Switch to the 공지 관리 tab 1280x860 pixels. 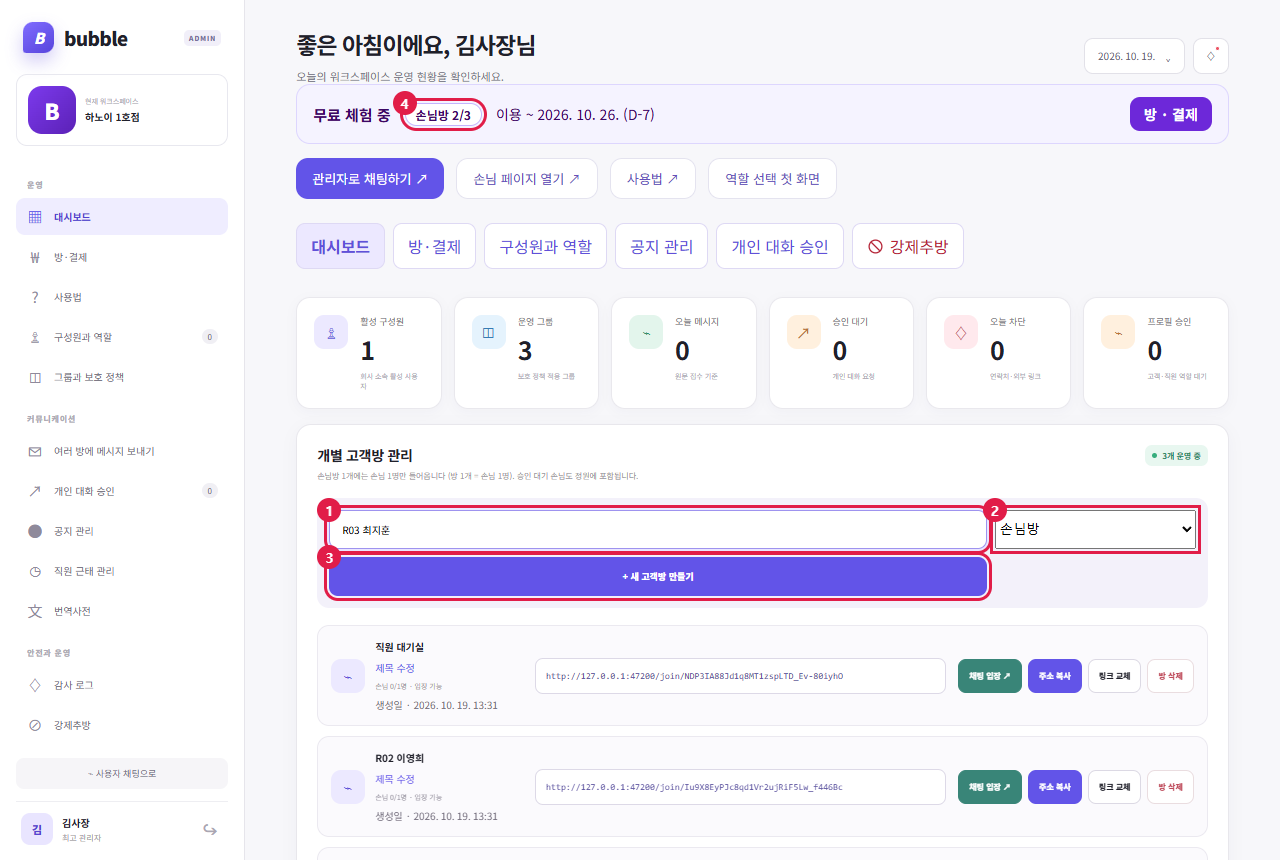tap(661, 246)
